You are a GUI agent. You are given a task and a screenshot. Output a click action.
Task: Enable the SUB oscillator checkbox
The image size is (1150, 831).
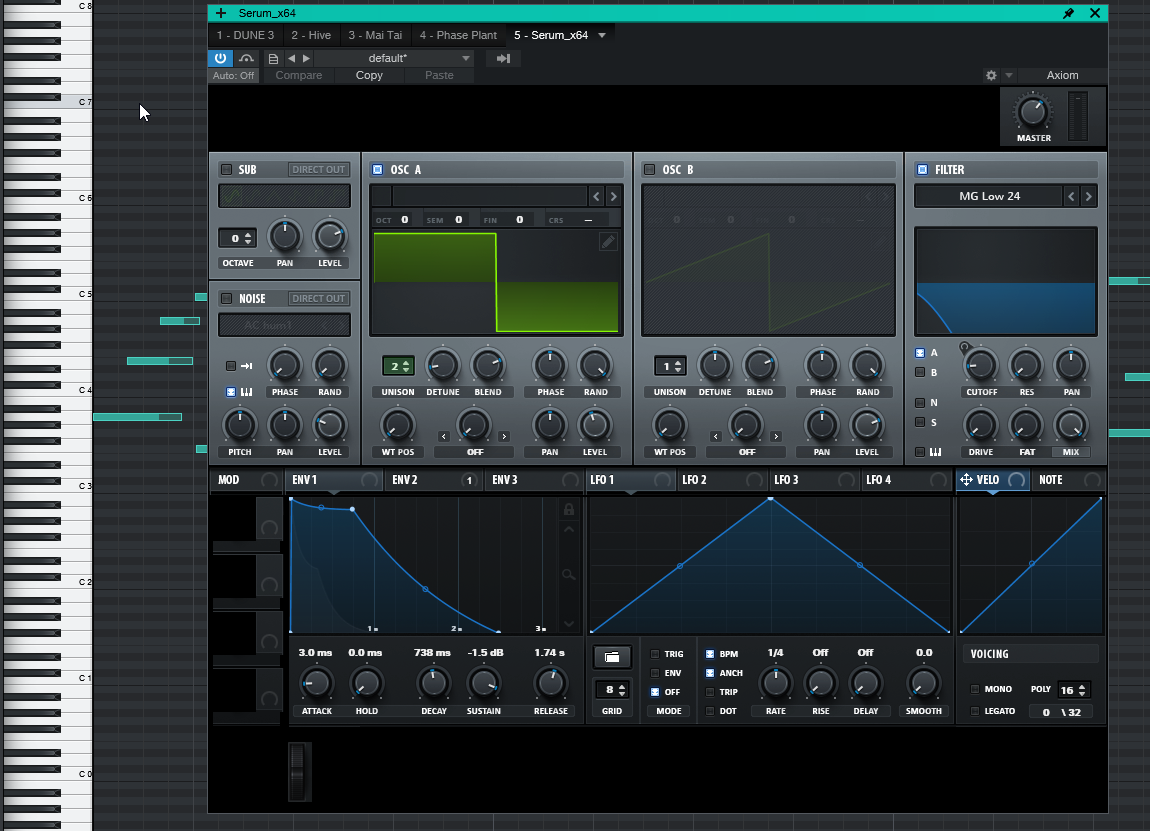[x=227, y=169]
